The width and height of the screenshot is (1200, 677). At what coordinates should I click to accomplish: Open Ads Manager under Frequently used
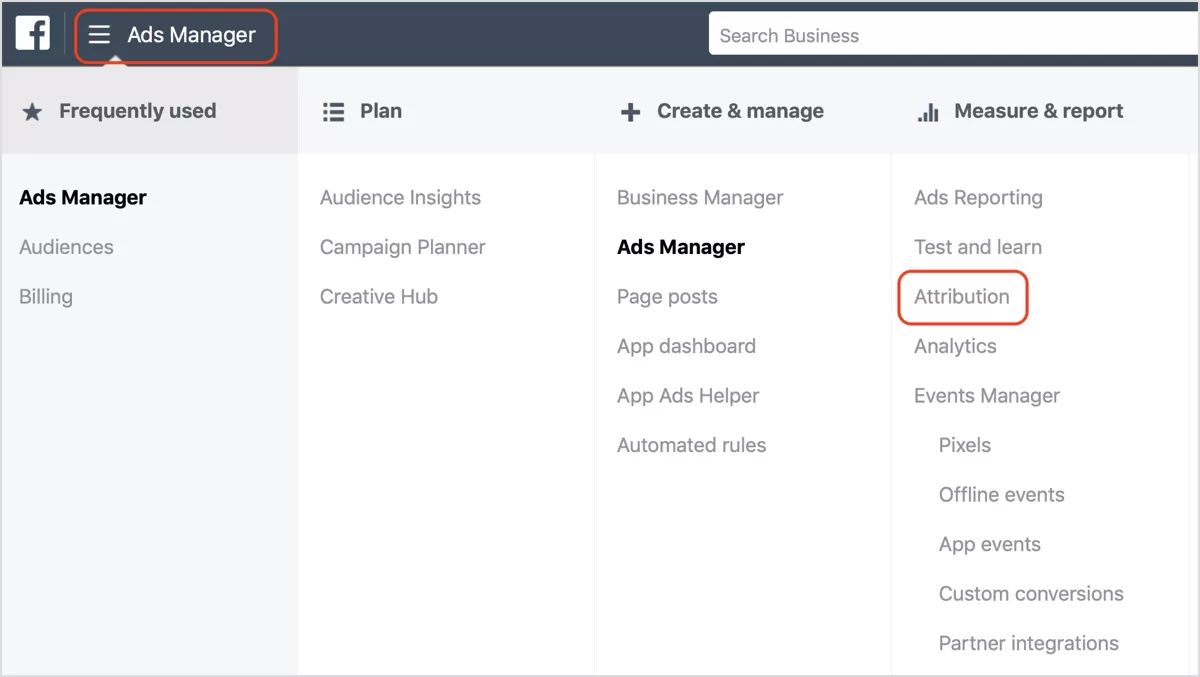(x=83, y=198)
